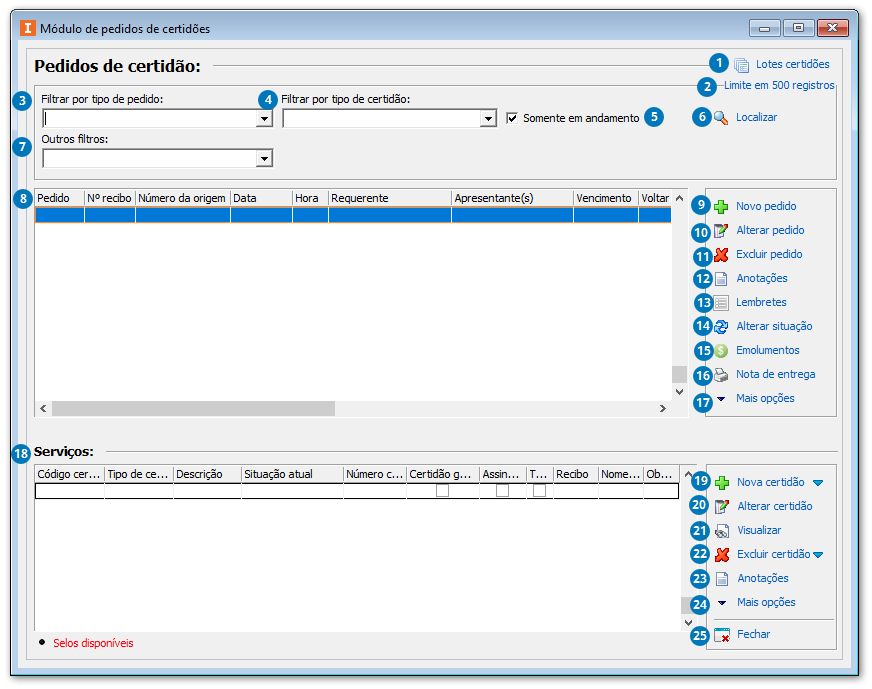Expand the Outros filtros dropdown
This screenshot has height=689, width=872.
(x=264, y=158)
